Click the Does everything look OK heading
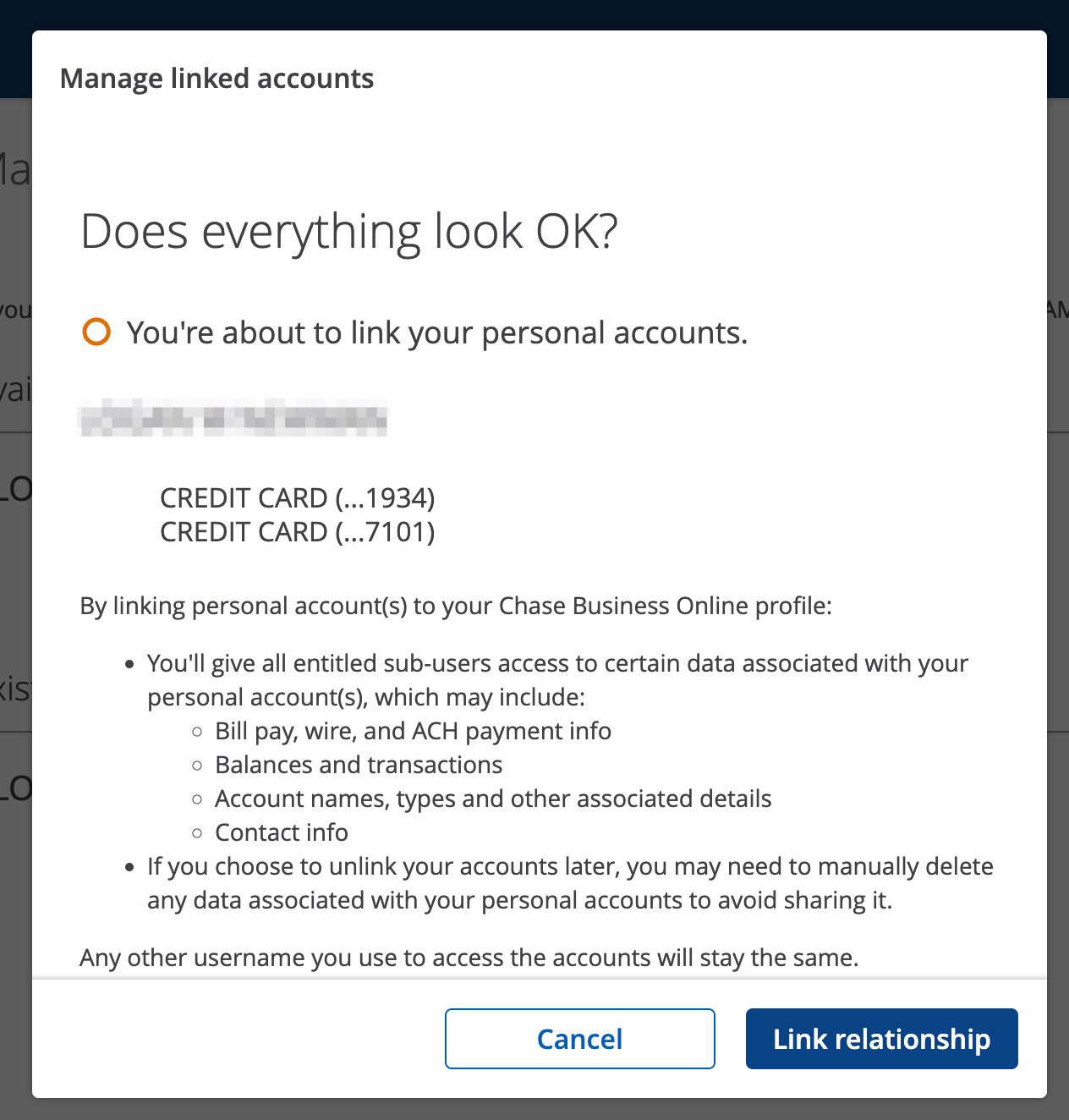The width and height of the screenshot is (1069, 1120). tap(349, 231)
